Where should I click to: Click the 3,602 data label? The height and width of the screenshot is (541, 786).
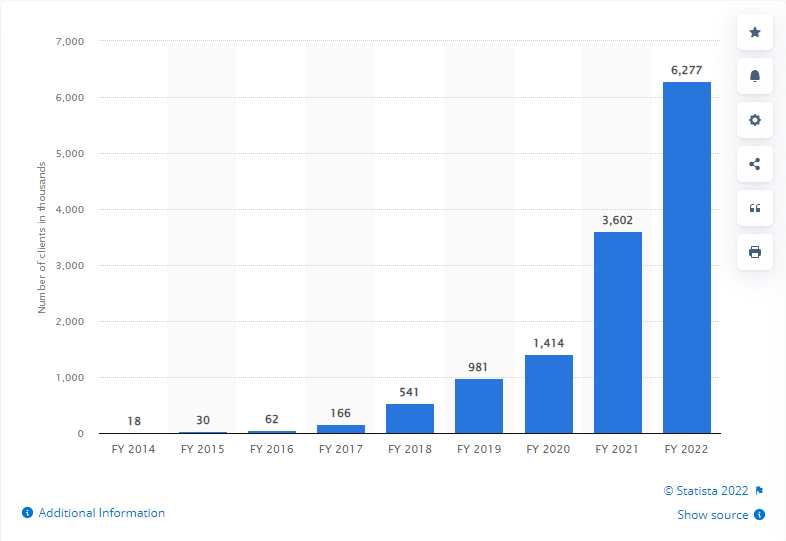tap(618, 220)
